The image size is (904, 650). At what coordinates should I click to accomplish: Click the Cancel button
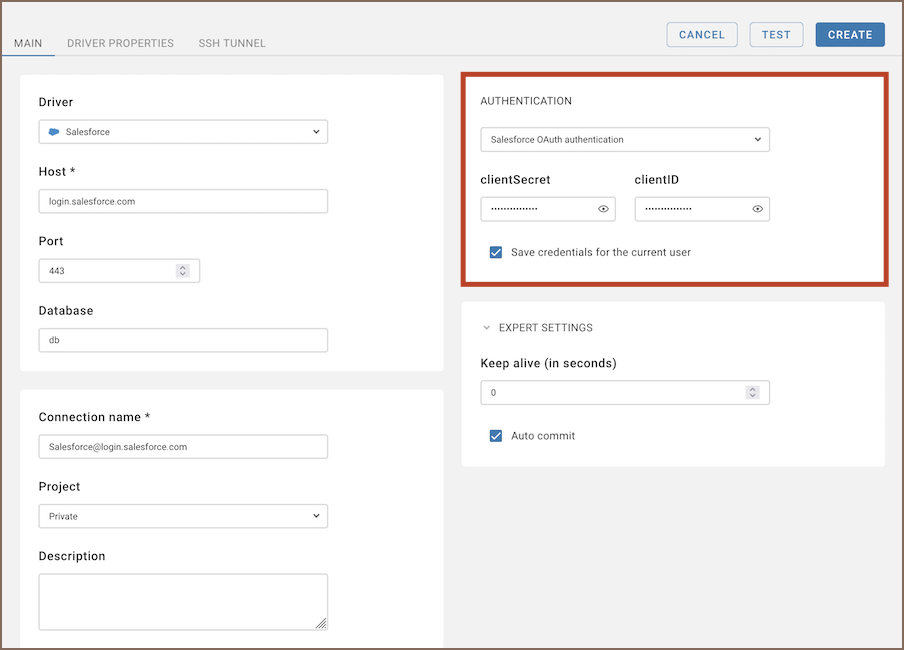[x=701, y=34]
